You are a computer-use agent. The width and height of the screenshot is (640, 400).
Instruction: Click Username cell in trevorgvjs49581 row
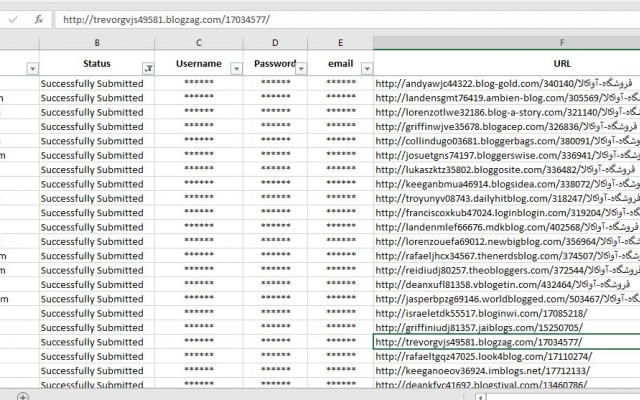pos(199,342)
